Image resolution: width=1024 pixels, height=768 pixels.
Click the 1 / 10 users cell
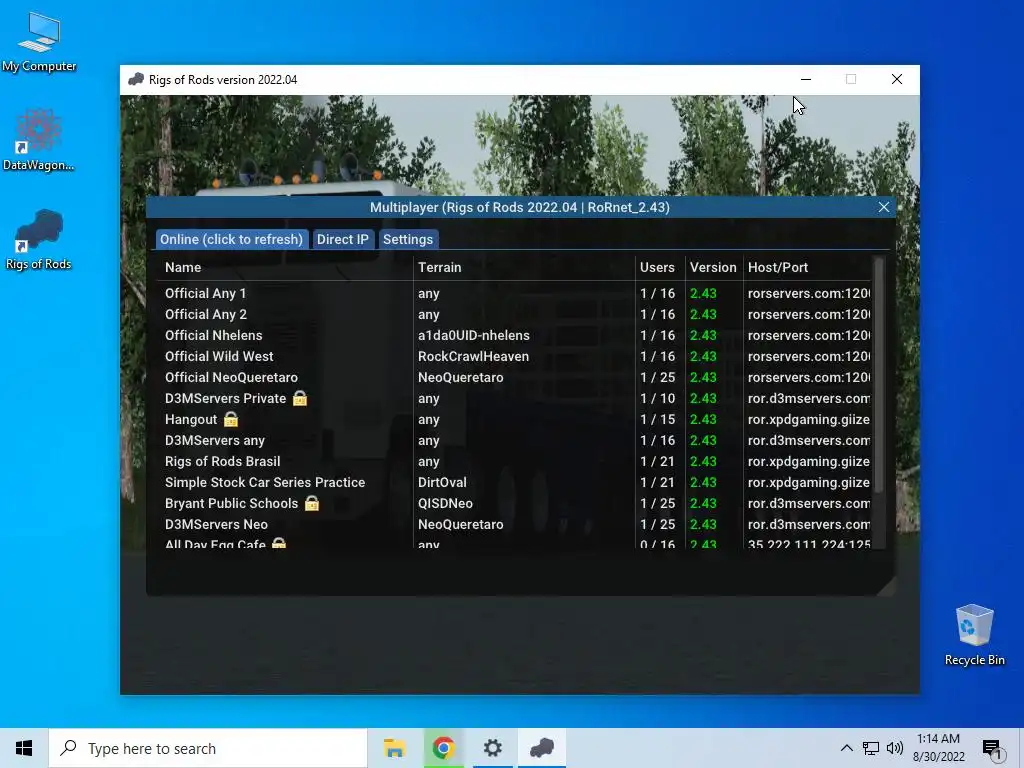[658, 398]
